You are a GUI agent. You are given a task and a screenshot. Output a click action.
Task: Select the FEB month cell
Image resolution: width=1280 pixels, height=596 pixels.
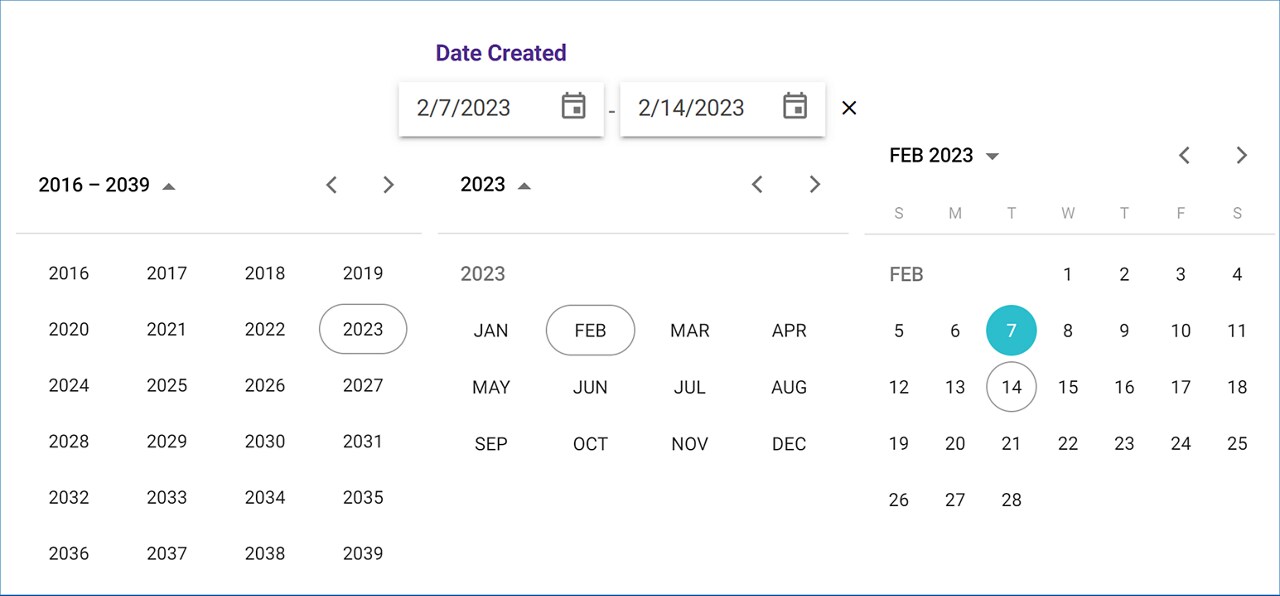click(x=590, y=330)
